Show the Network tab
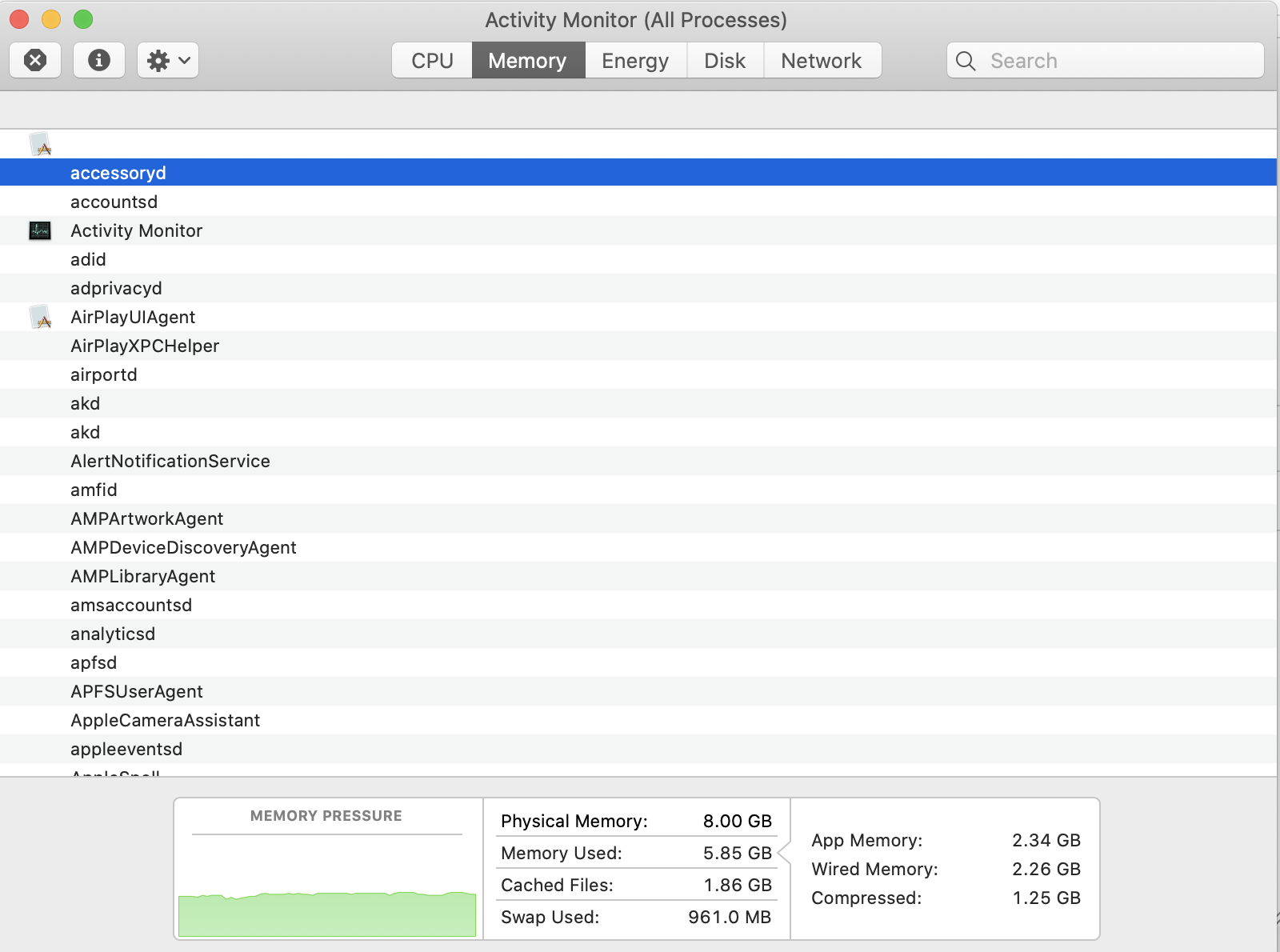 pos(822,61)
